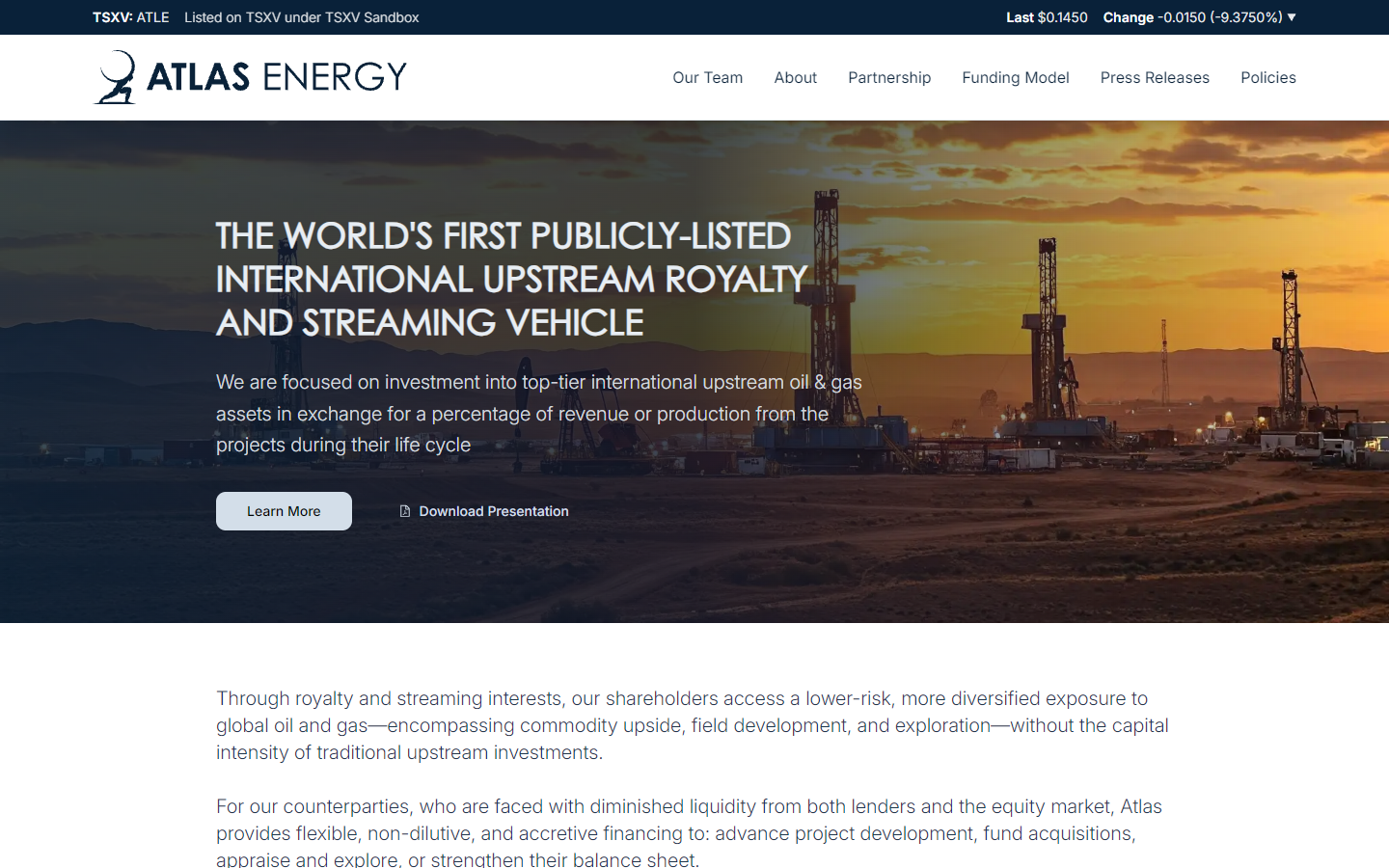Click the Listed on TSXV Sandbox text
Viewport: 1389px width, 868px height.
301,17
